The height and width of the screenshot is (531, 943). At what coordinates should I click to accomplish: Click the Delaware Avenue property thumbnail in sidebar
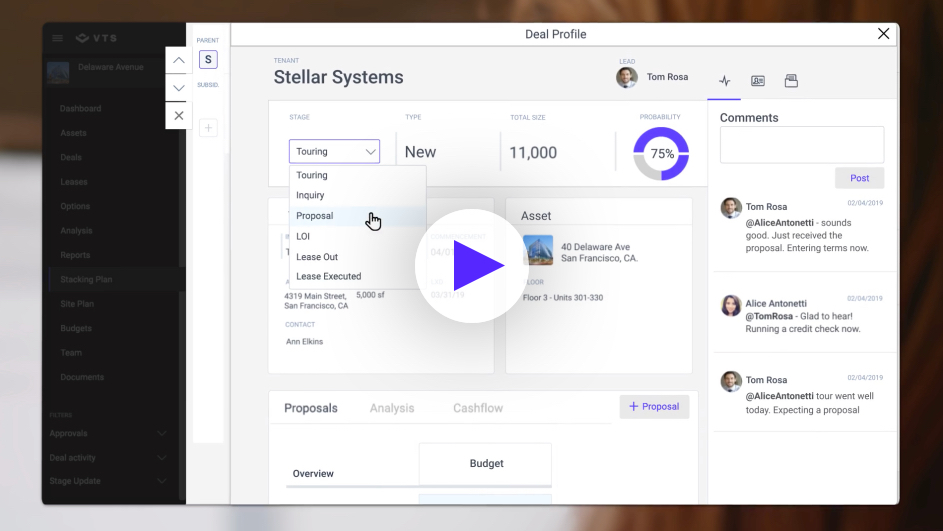point(58,72)
